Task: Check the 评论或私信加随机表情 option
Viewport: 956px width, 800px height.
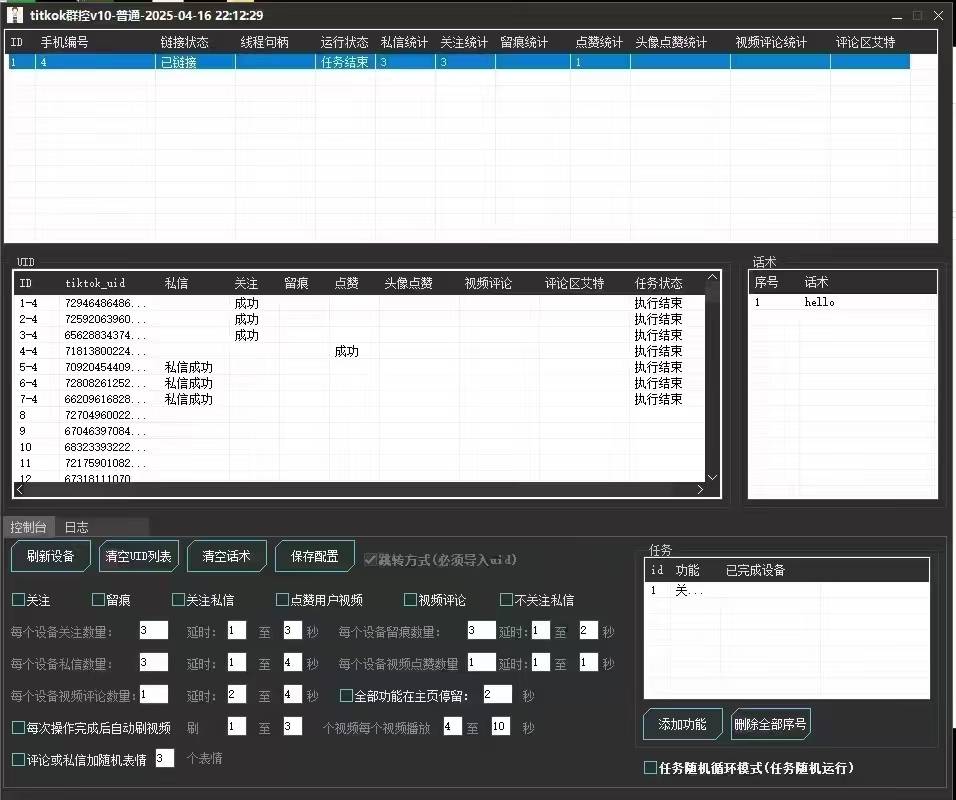Action: tap(18, 759)
